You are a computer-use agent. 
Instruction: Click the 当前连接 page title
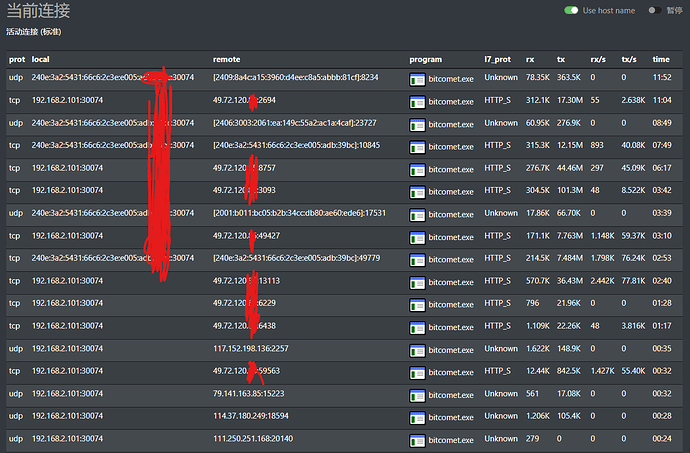click(x=38, y=11)
